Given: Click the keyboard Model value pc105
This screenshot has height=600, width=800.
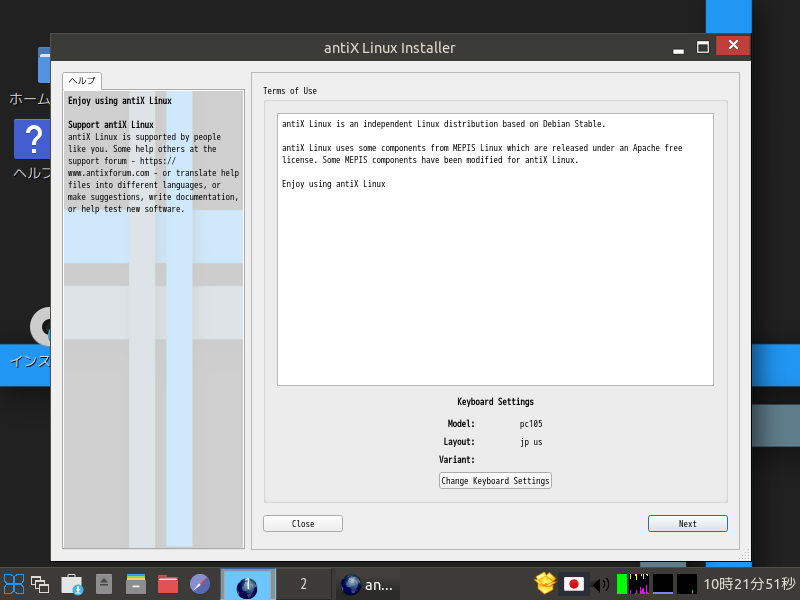Looking at the screenshot, I should (x=531, y=424).
